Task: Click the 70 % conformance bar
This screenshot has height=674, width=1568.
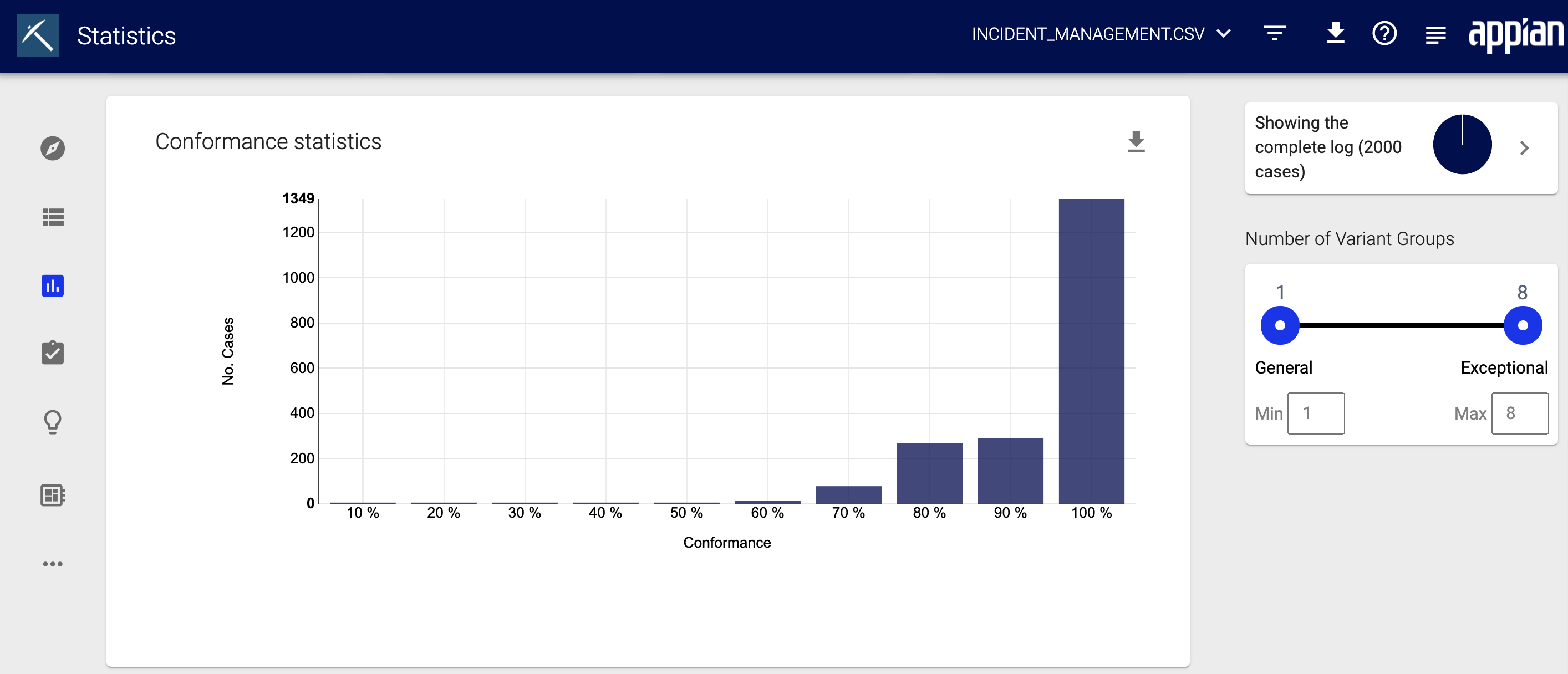Action: point(848,494)
